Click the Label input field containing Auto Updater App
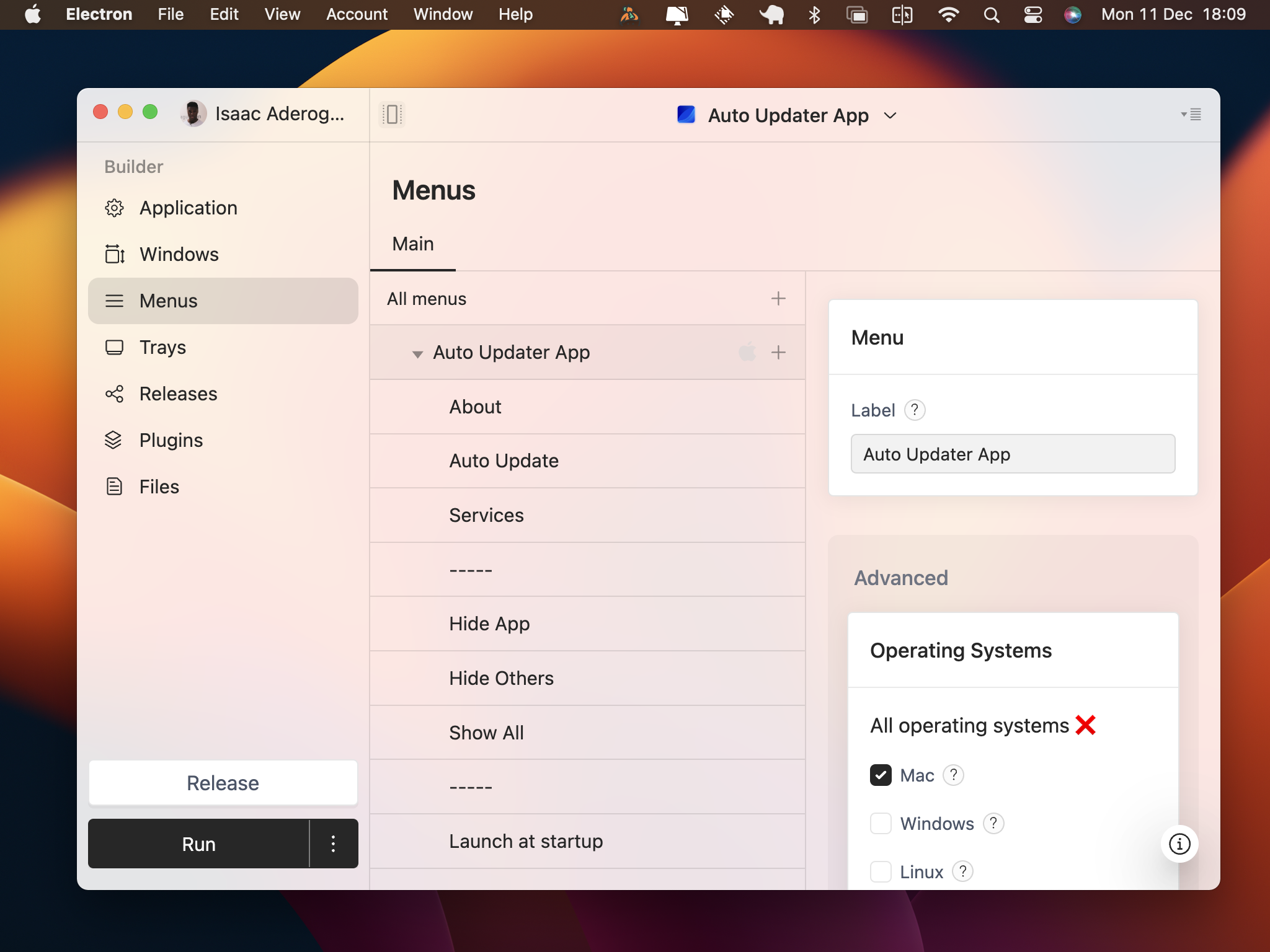The height and width of the screenshot is (952, 1270). (x=1011, y=454)
